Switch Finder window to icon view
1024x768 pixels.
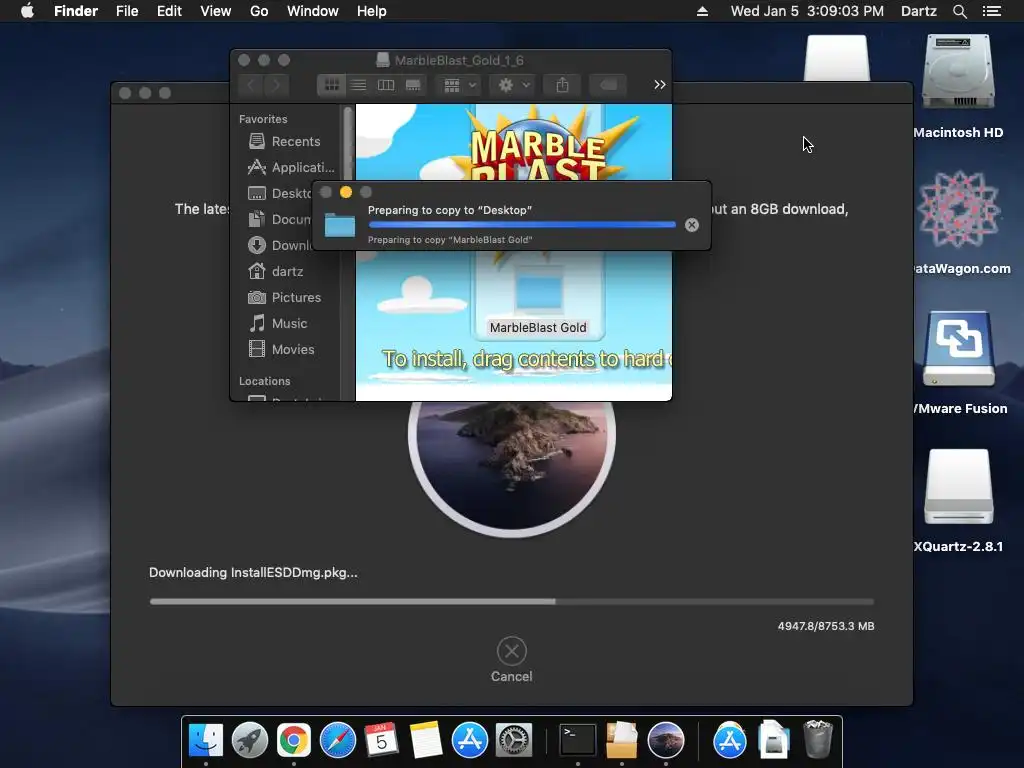(332, 85)
